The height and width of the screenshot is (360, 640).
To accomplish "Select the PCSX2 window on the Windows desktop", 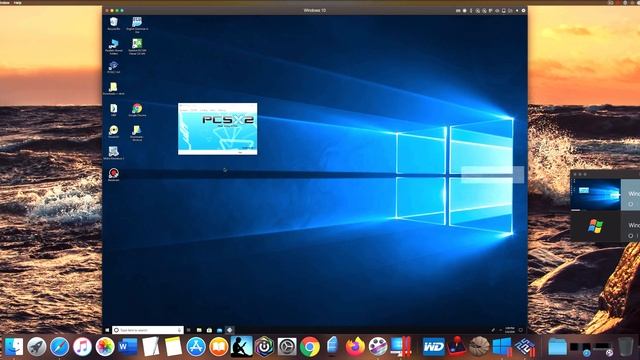I will (x=218, y=129).
